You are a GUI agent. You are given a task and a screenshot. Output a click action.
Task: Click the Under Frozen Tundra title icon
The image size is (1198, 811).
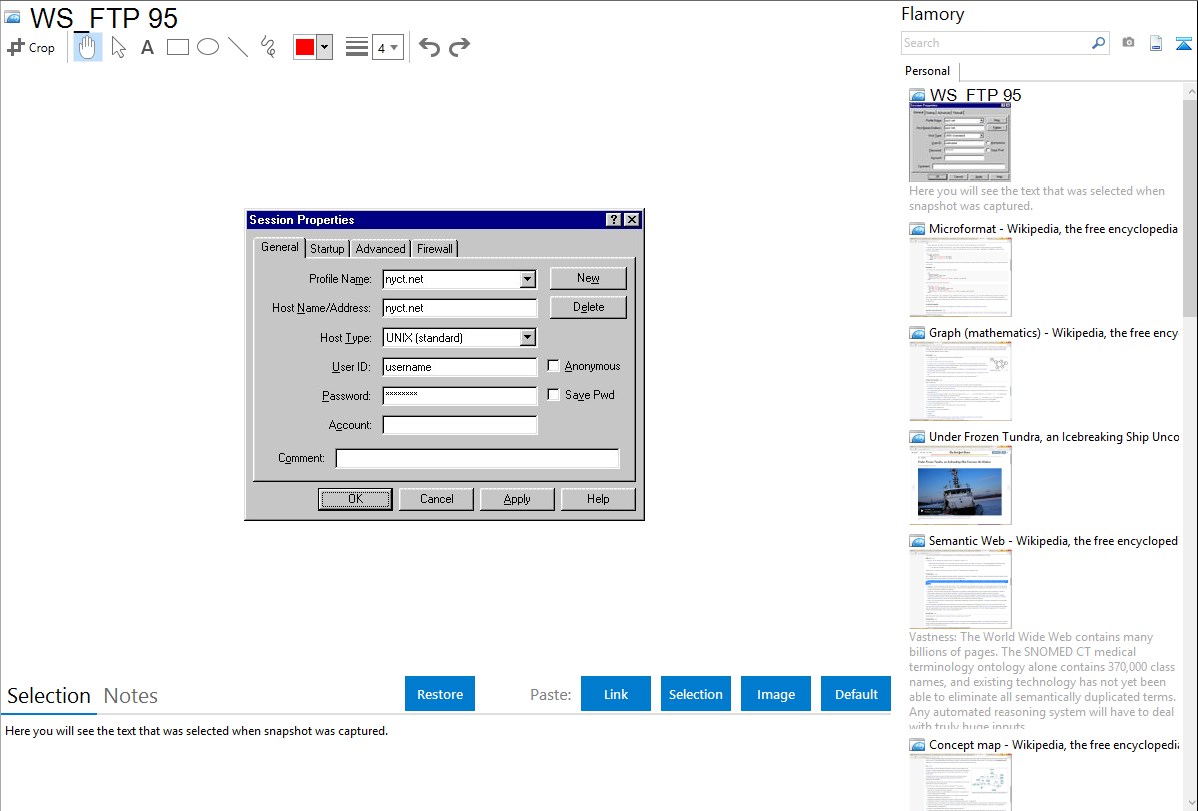pyautogui.click(x=917, y=437)
